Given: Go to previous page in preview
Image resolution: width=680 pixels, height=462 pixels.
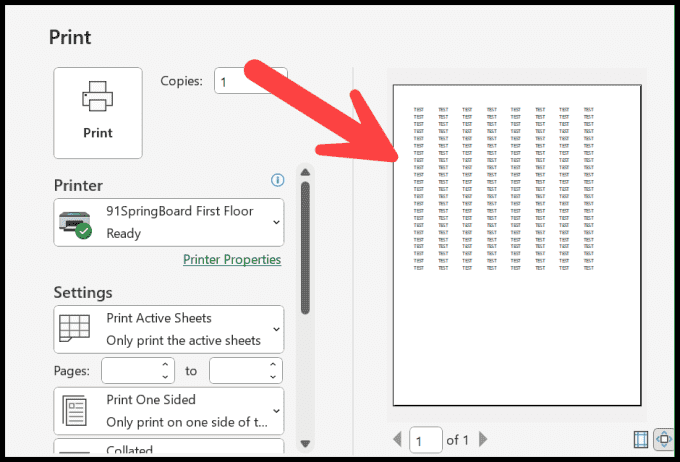Looking at the screenshot, I should tap(397, 439).
